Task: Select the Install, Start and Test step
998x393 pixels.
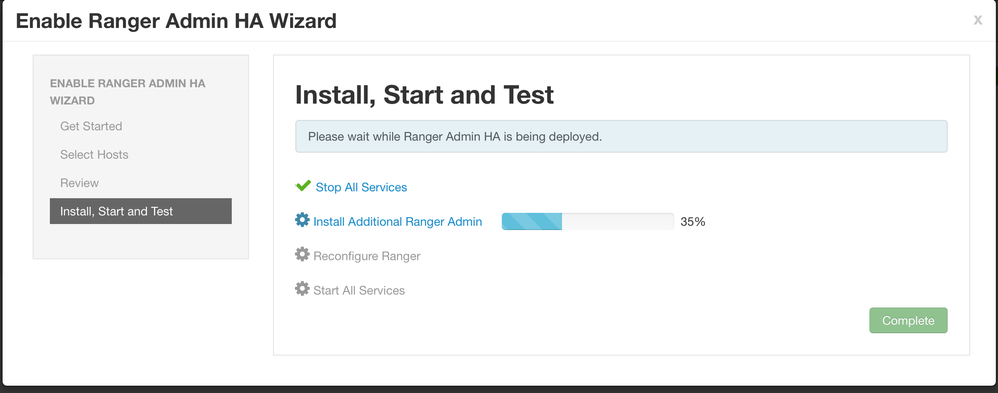Action: (141, 211)
